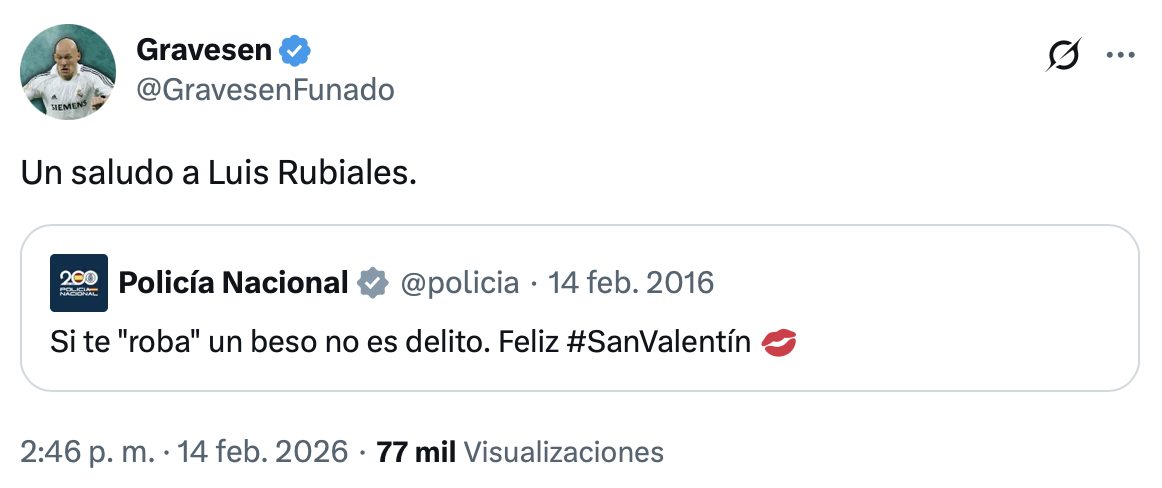The image size is (1162, 488).
Task: Click the gray verified badge beside Policía Nacional
Action: click(373, 283)
